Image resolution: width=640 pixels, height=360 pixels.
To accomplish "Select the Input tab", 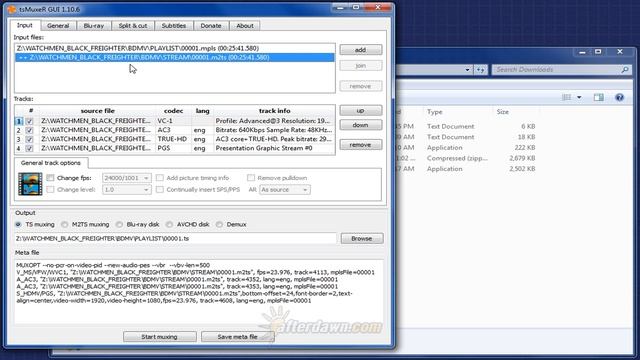I will pyautogui.click(x=24, y=25).
